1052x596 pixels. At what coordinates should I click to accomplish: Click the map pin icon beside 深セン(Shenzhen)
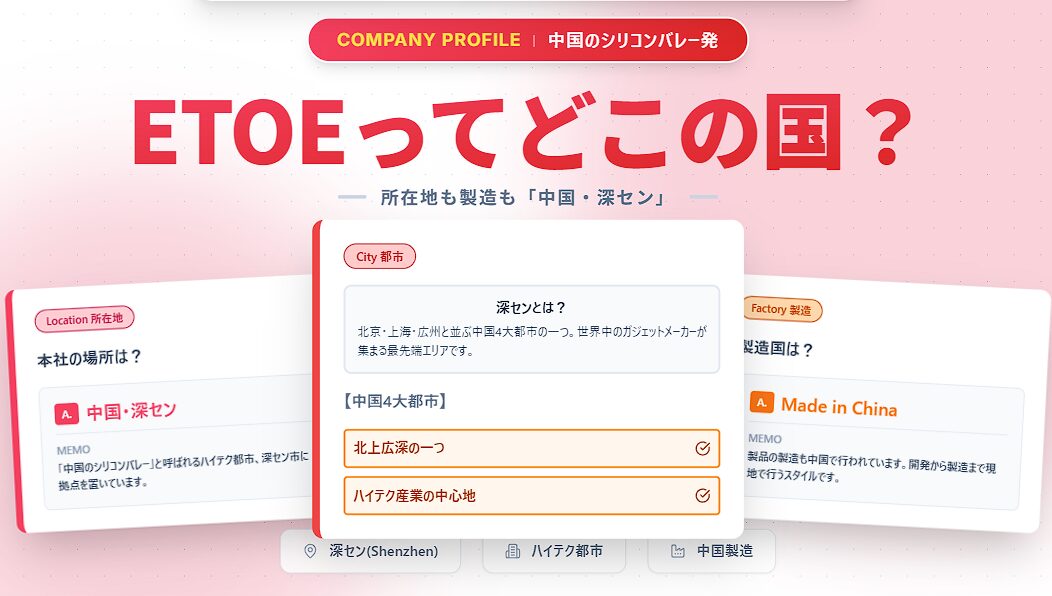(311, 551)
